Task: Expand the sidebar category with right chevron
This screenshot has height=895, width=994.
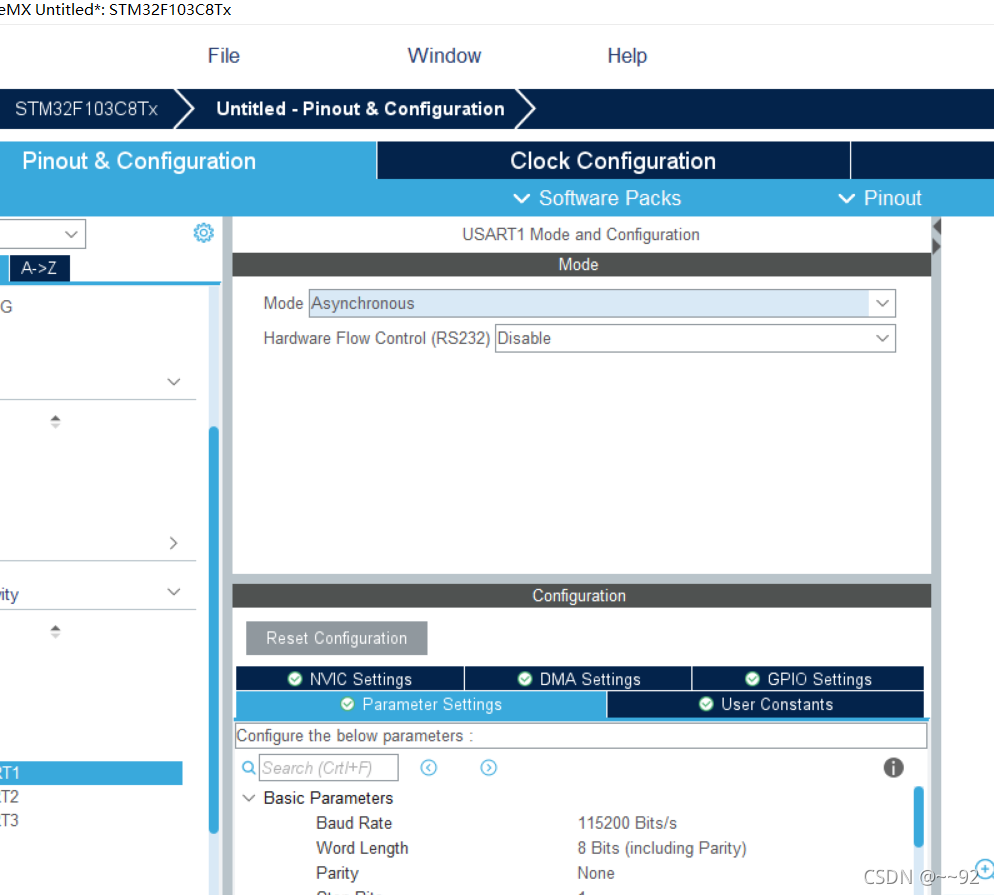Action: tap(174, 543)
